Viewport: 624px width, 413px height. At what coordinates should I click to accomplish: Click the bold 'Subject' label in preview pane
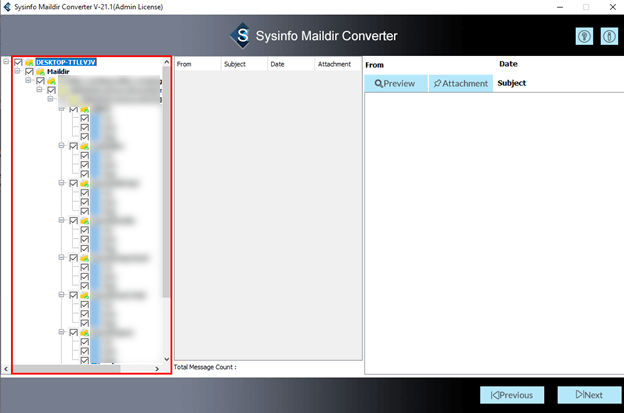coord(512,83)
